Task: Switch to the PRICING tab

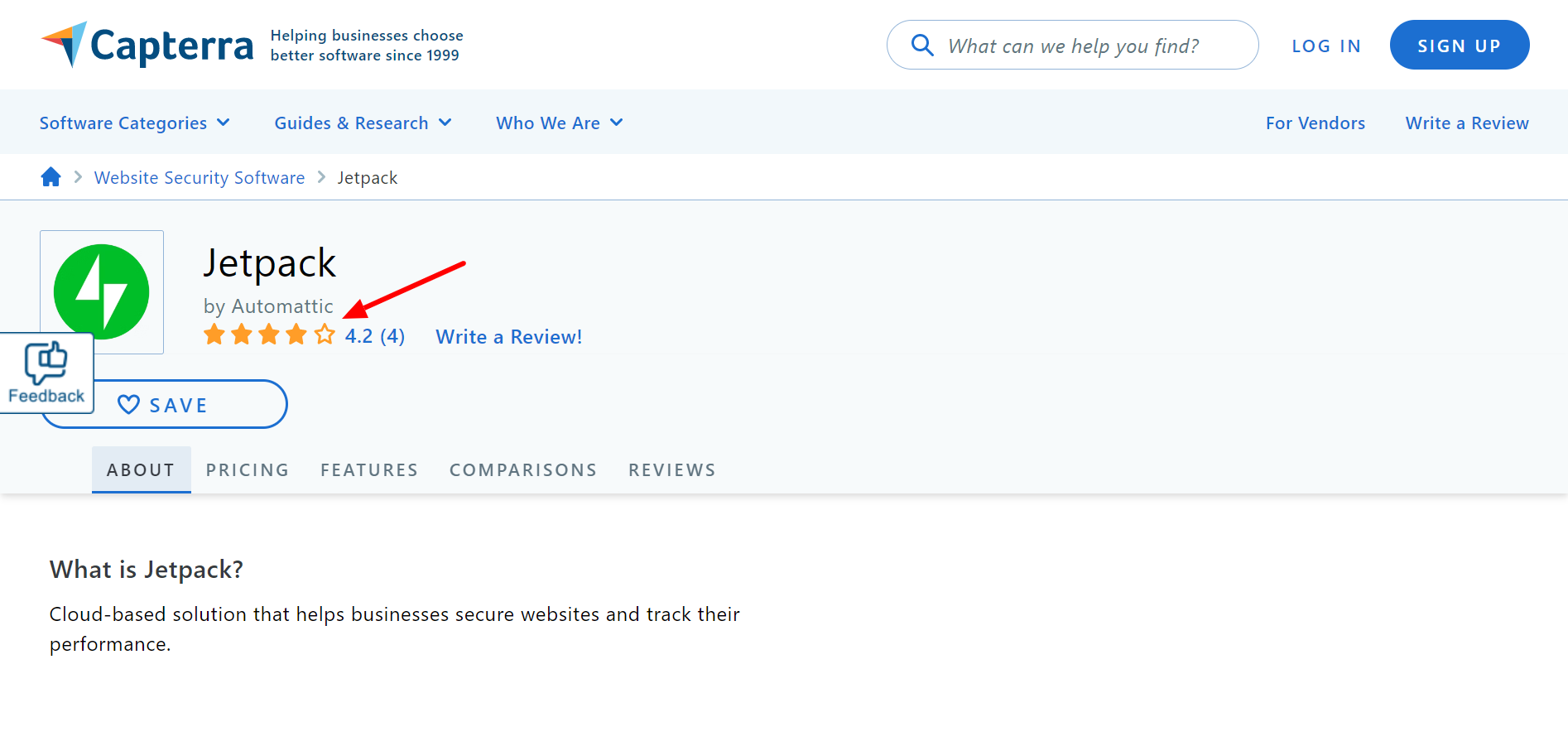Action: pyautogui.click(x=248, y=470)
